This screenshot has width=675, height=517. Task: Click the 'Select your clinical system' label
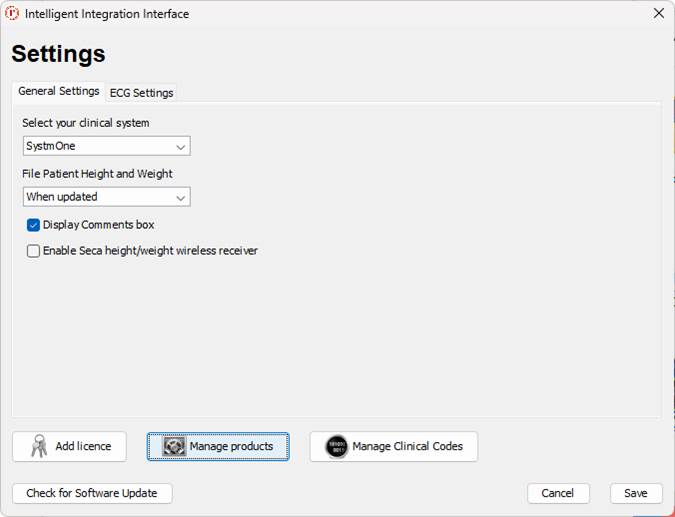pyautogui.click(x=86, y=123)
